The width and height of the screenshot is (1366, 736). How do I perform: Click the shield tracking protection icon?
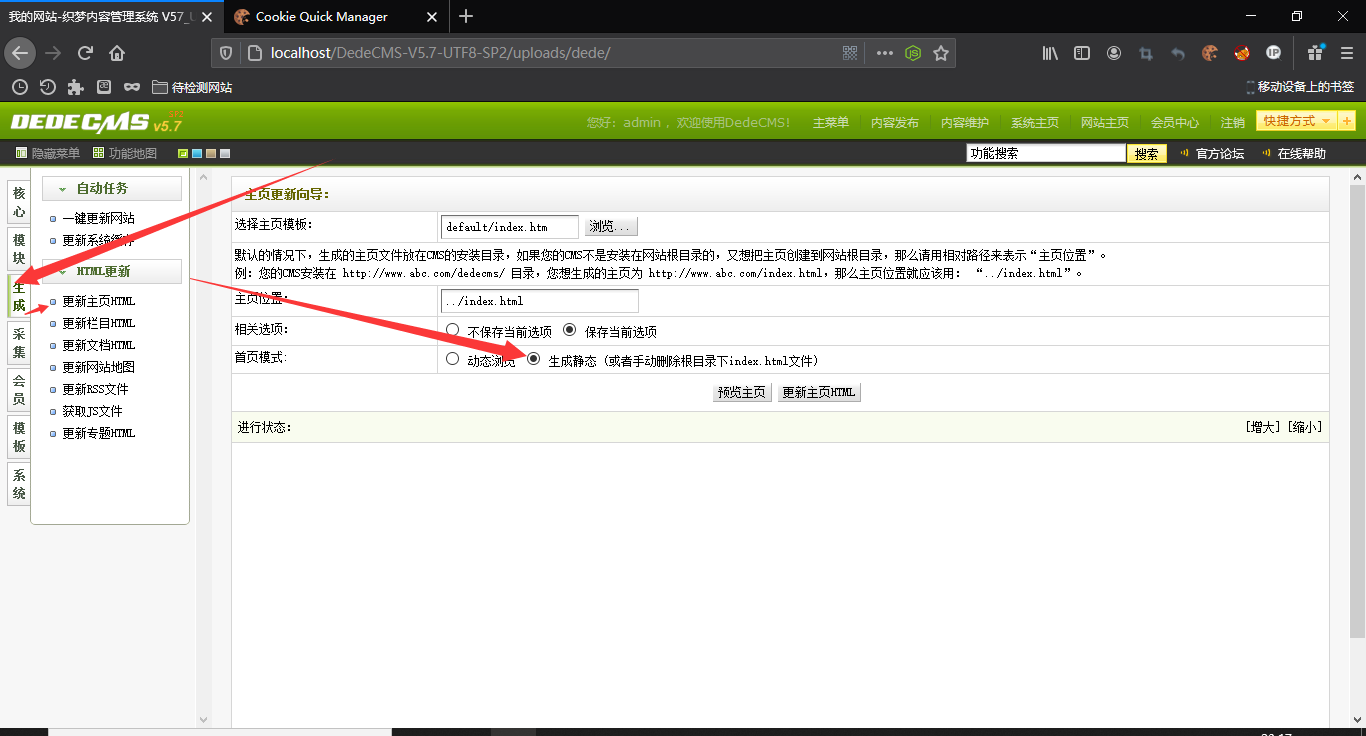227,53
